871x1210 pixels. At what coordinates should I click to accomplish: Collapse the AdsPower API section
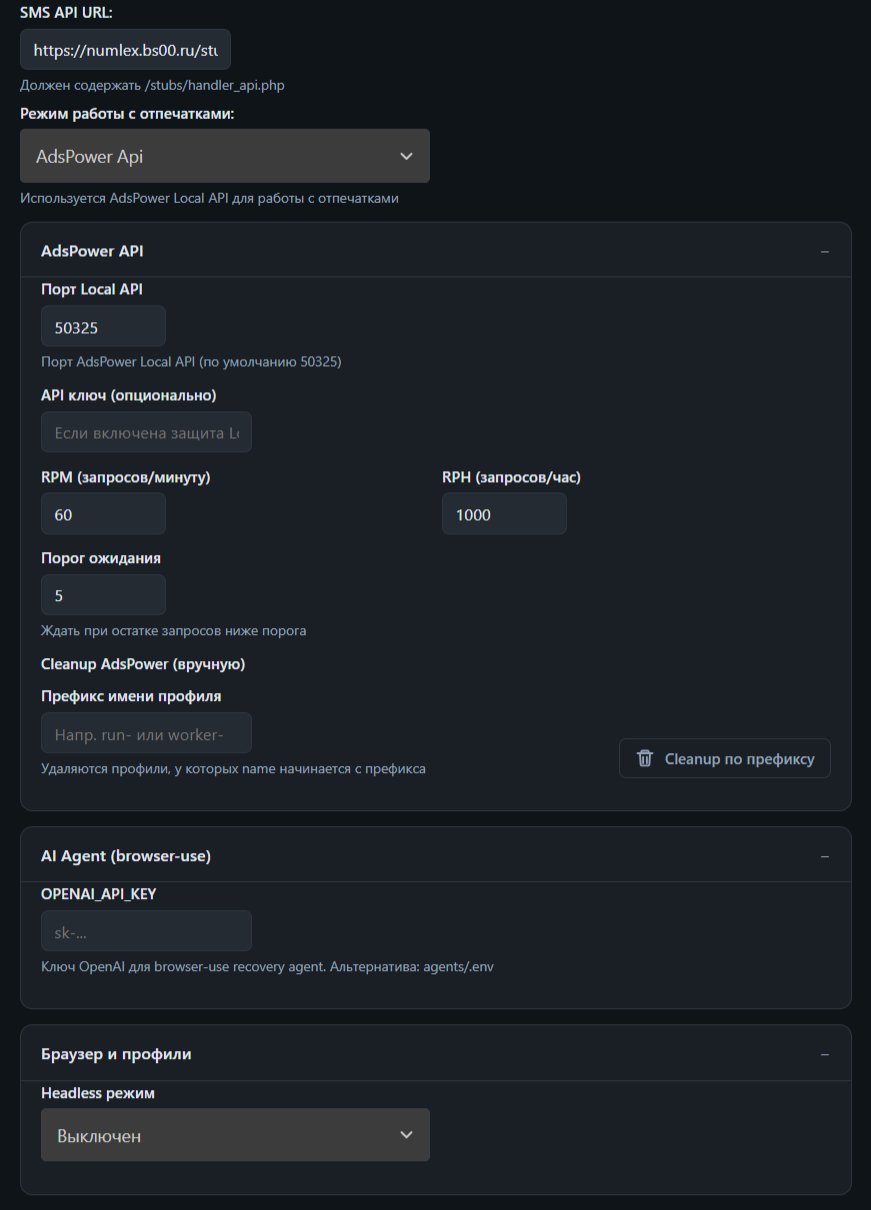click(825, 251)
